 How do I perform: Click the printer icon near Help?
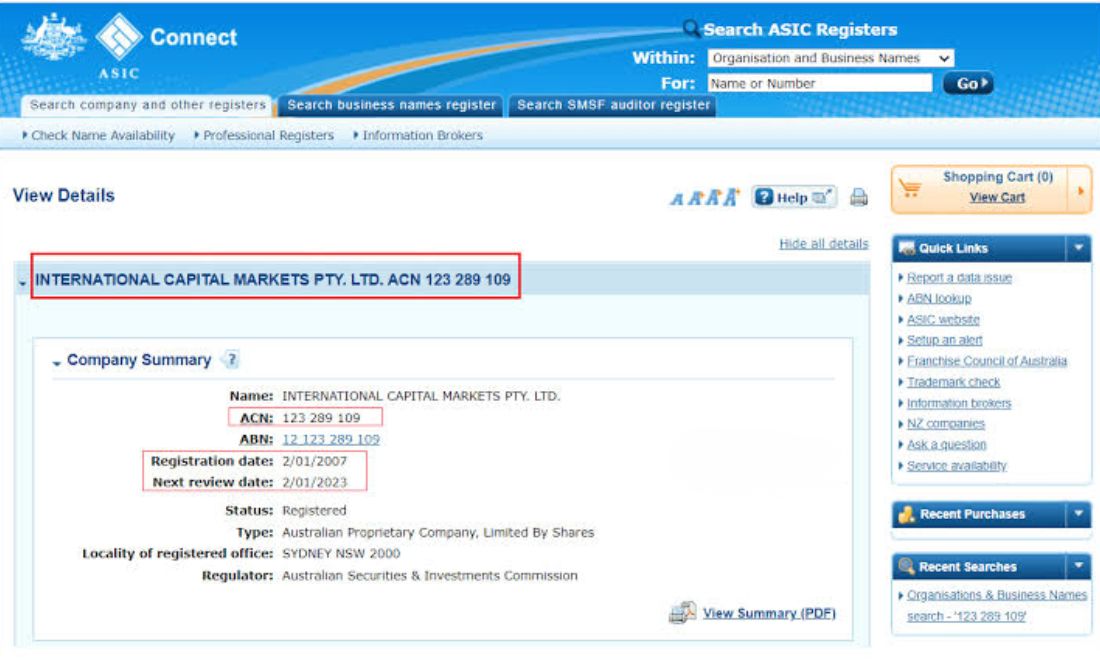pyautogui.click(x=859, y=197)
